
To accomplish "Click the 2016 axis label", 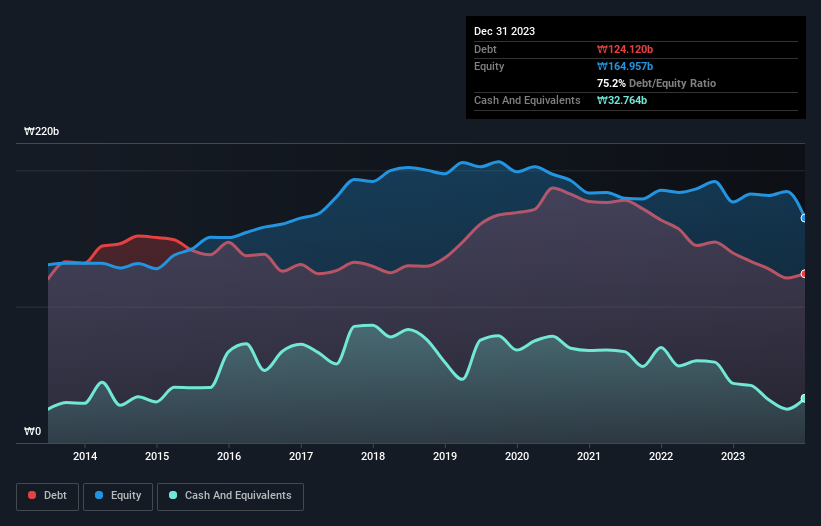I will pos(229,456).
